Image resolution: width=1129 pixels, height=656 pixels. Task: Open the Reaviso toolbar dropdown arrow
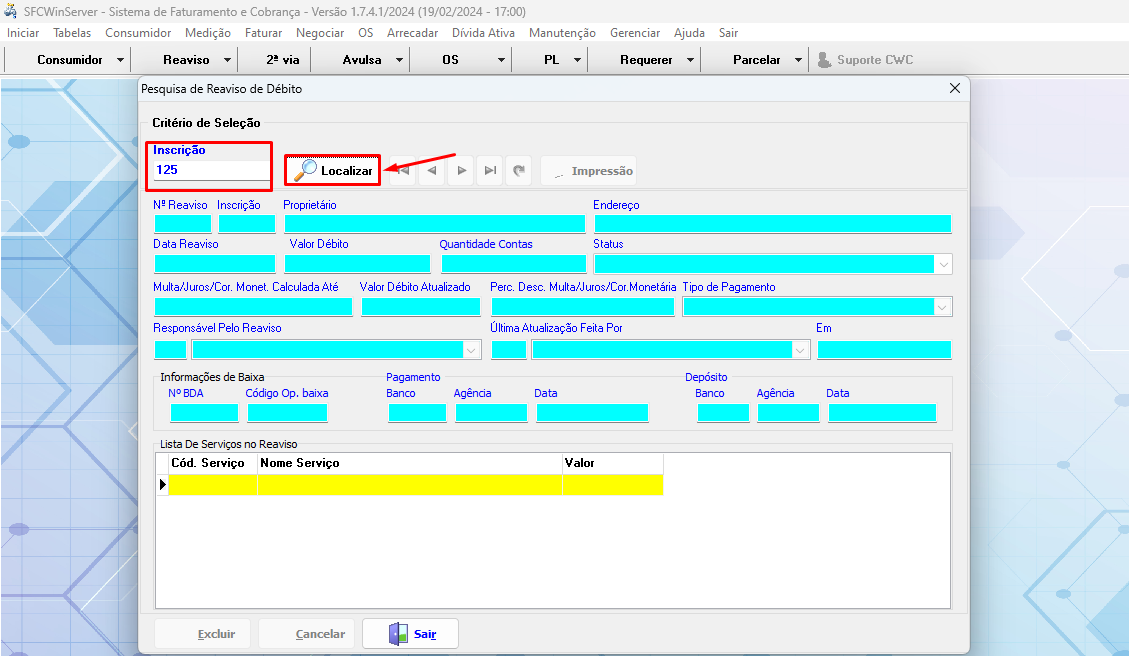[228, 60]
